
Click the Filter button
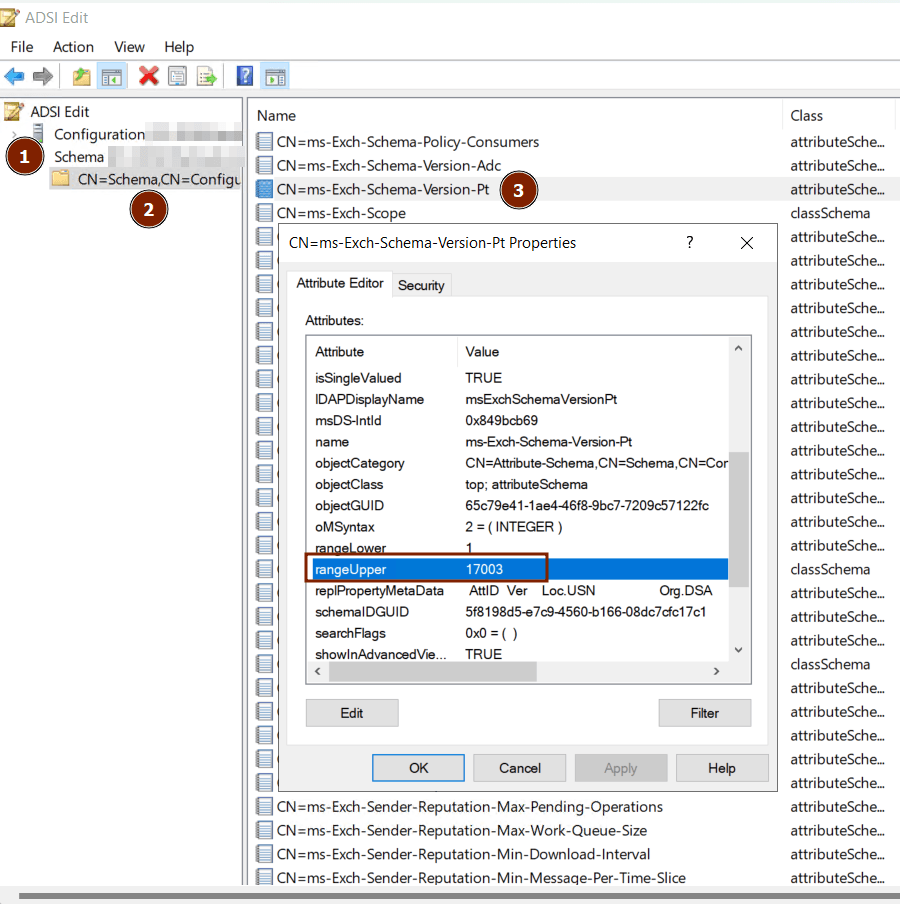tap(704, 713)
